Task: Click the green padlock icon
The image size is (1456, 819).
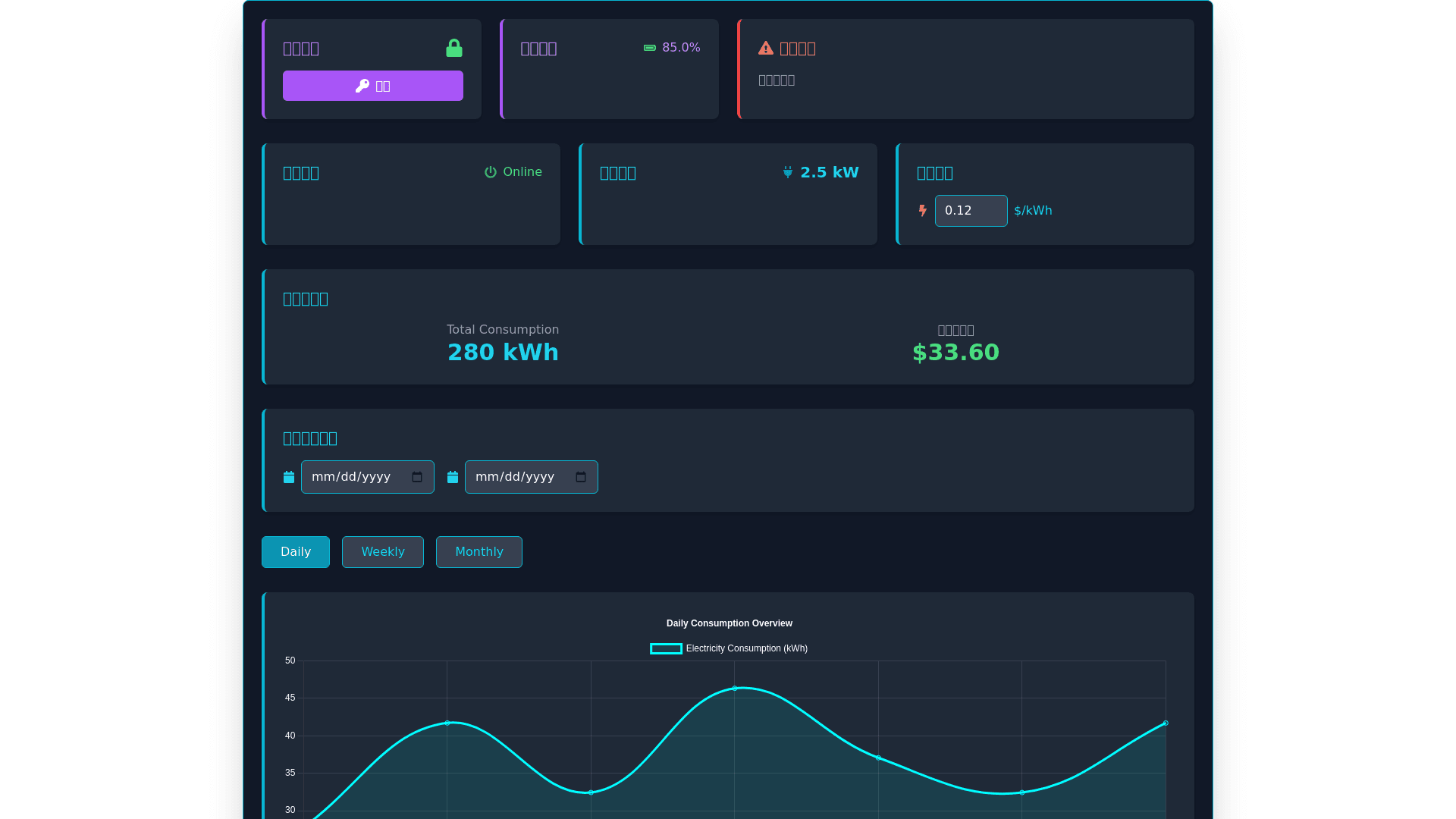Action: pyautogui.click(x=453, y=49)
